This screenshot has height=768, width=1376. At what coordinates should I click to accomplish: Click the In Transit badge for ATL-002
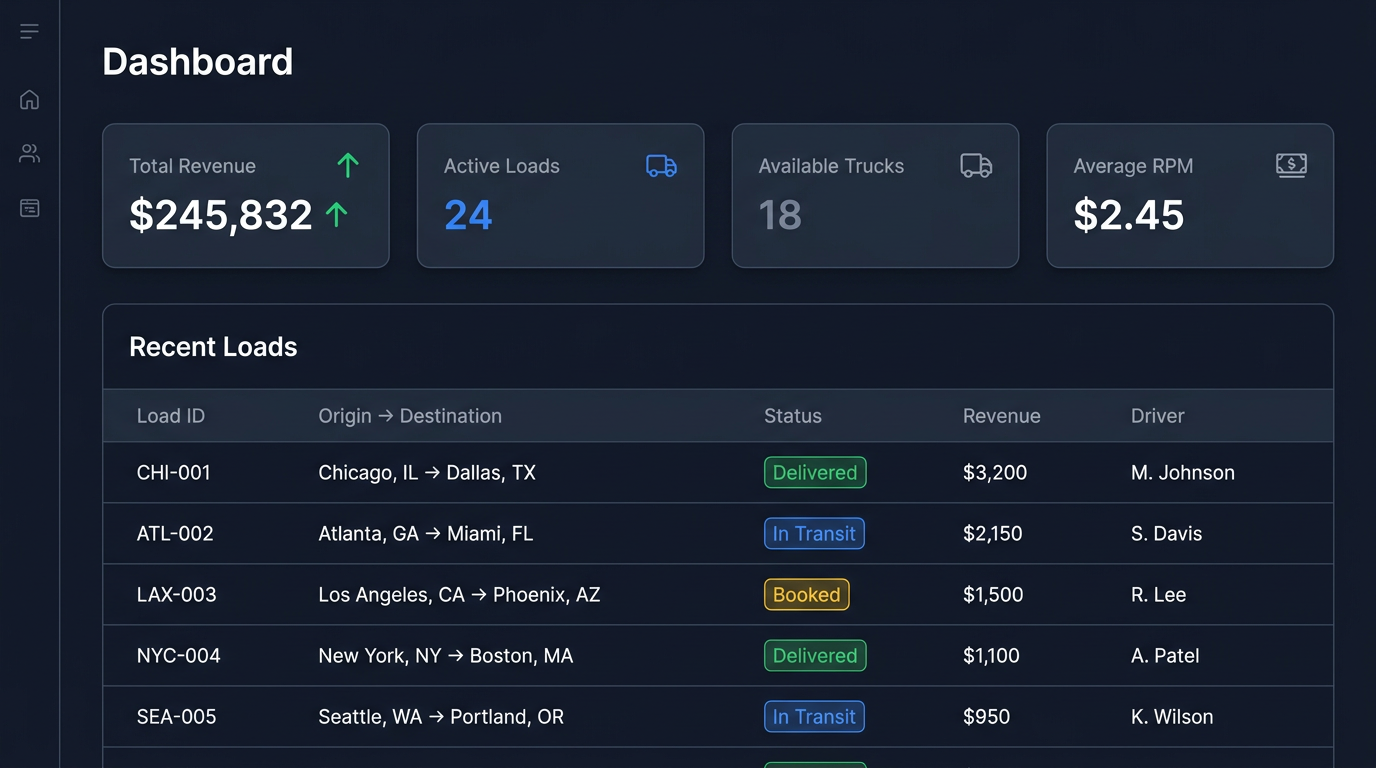pos(814,534)
